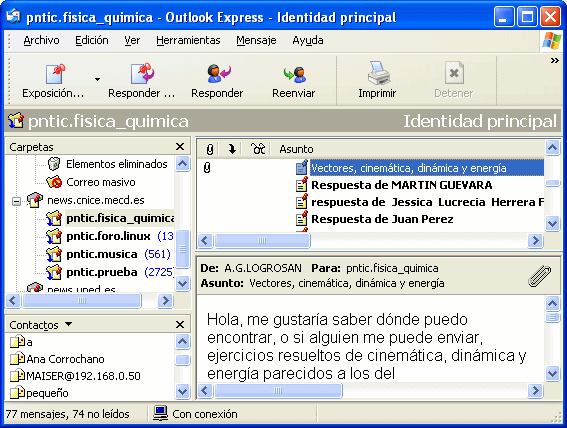The height and width of the screenshot is (428, 567).
Task: Click the Responder al grupo toolbar icon
Action: 142,74
